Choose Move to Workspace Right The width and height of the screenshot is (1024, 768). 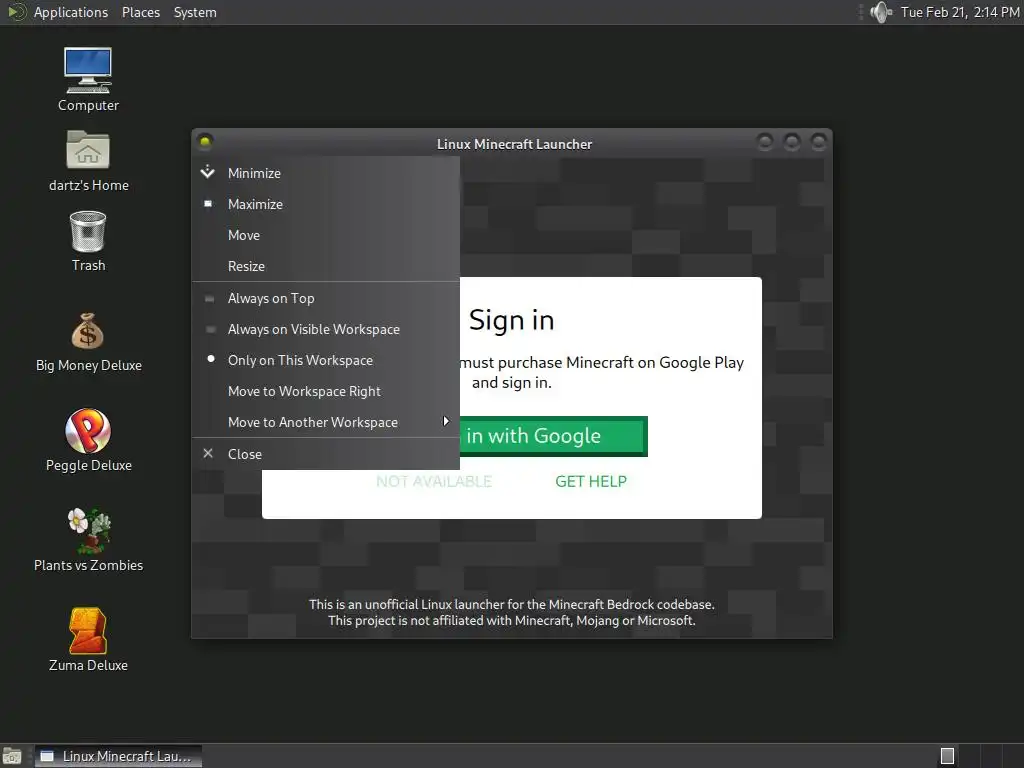pyautogui.click(x=326, y=391)
